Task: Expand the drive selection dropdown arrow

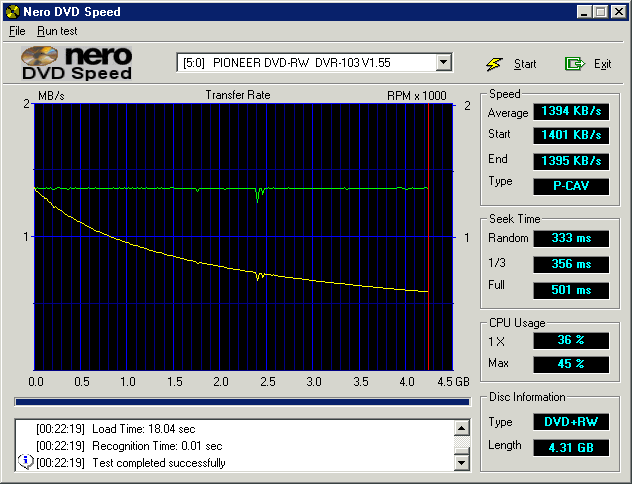Action: 443,62
